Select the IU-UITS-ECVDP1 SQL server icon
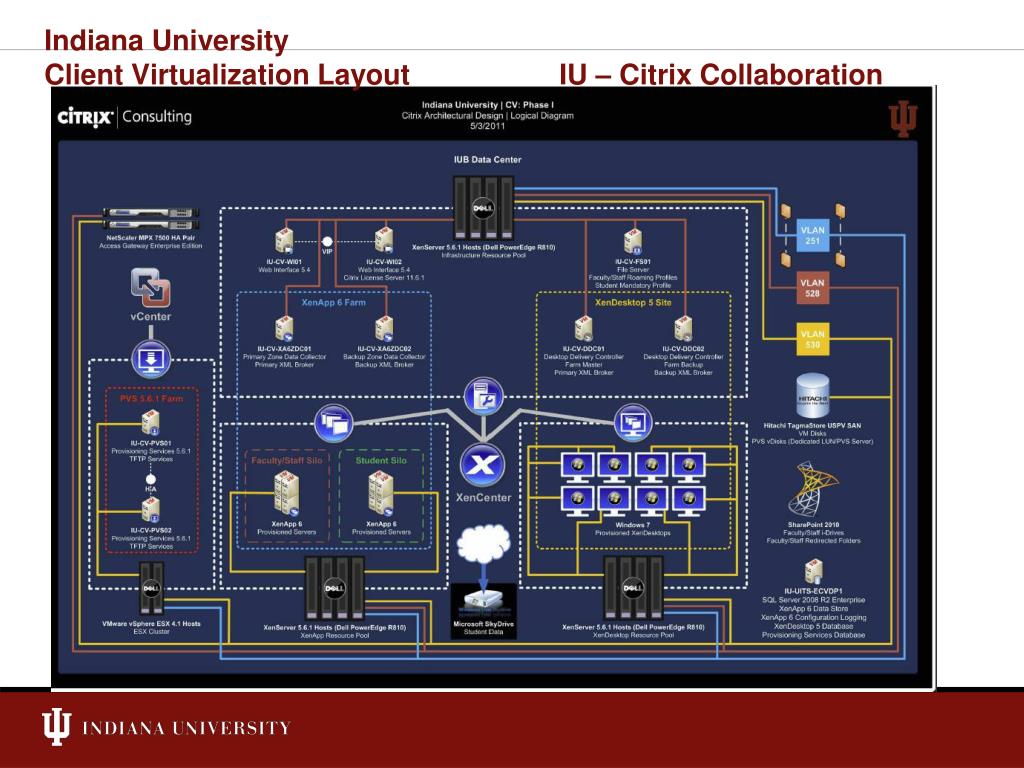The image size is (1024, 768). tap(813, 572)
